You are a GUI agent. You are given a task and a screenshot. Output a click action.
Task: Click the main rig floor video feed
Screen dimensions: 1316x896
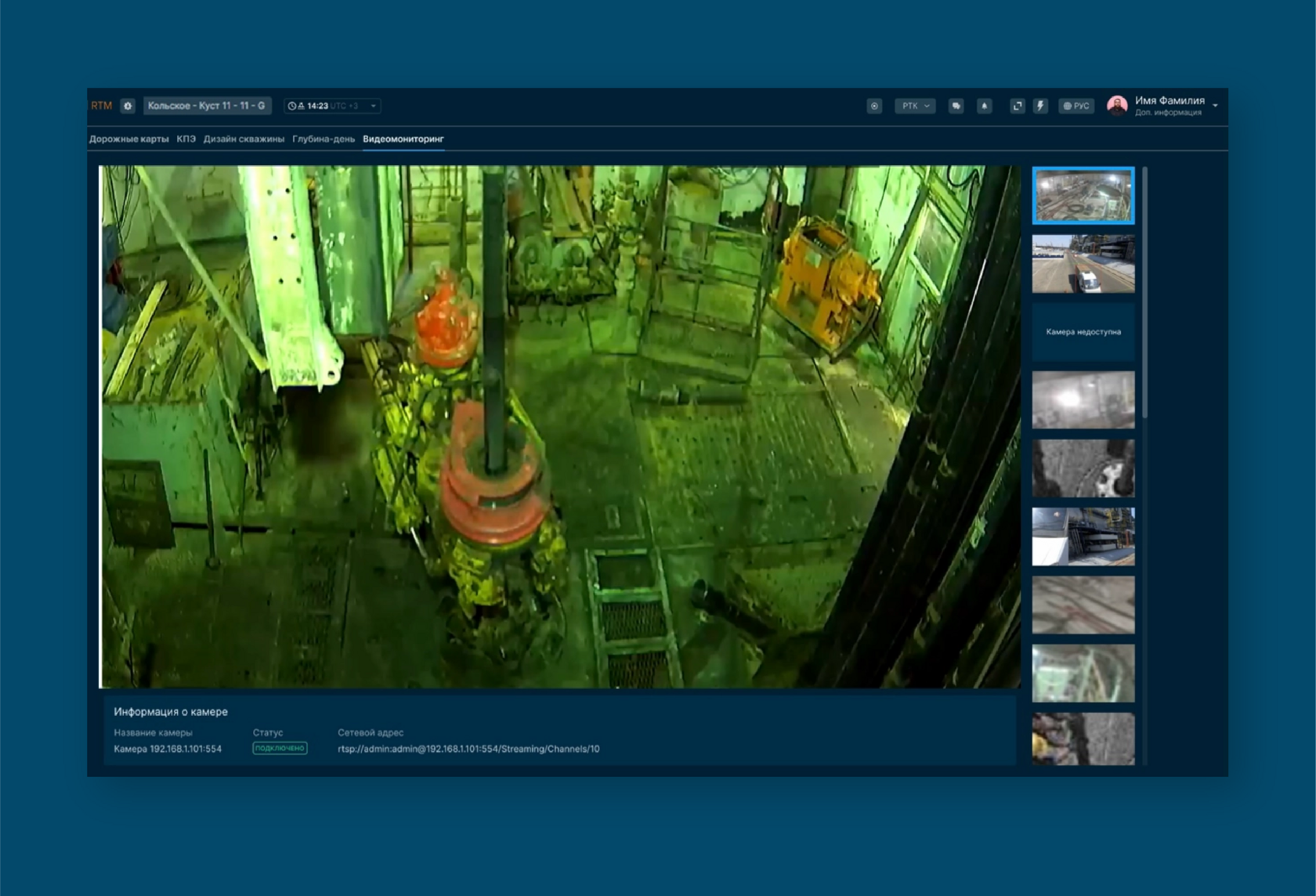(x=560, y=427)
